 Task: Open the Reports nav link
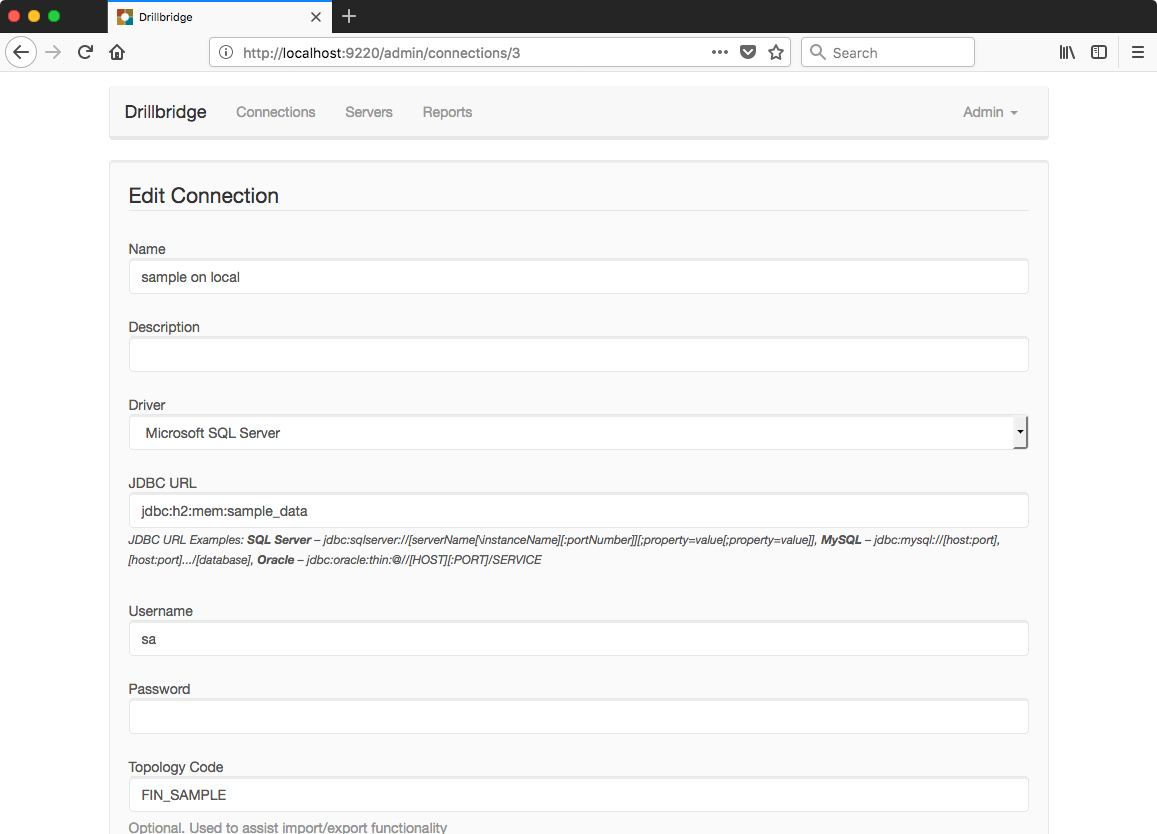pos(447,112)
